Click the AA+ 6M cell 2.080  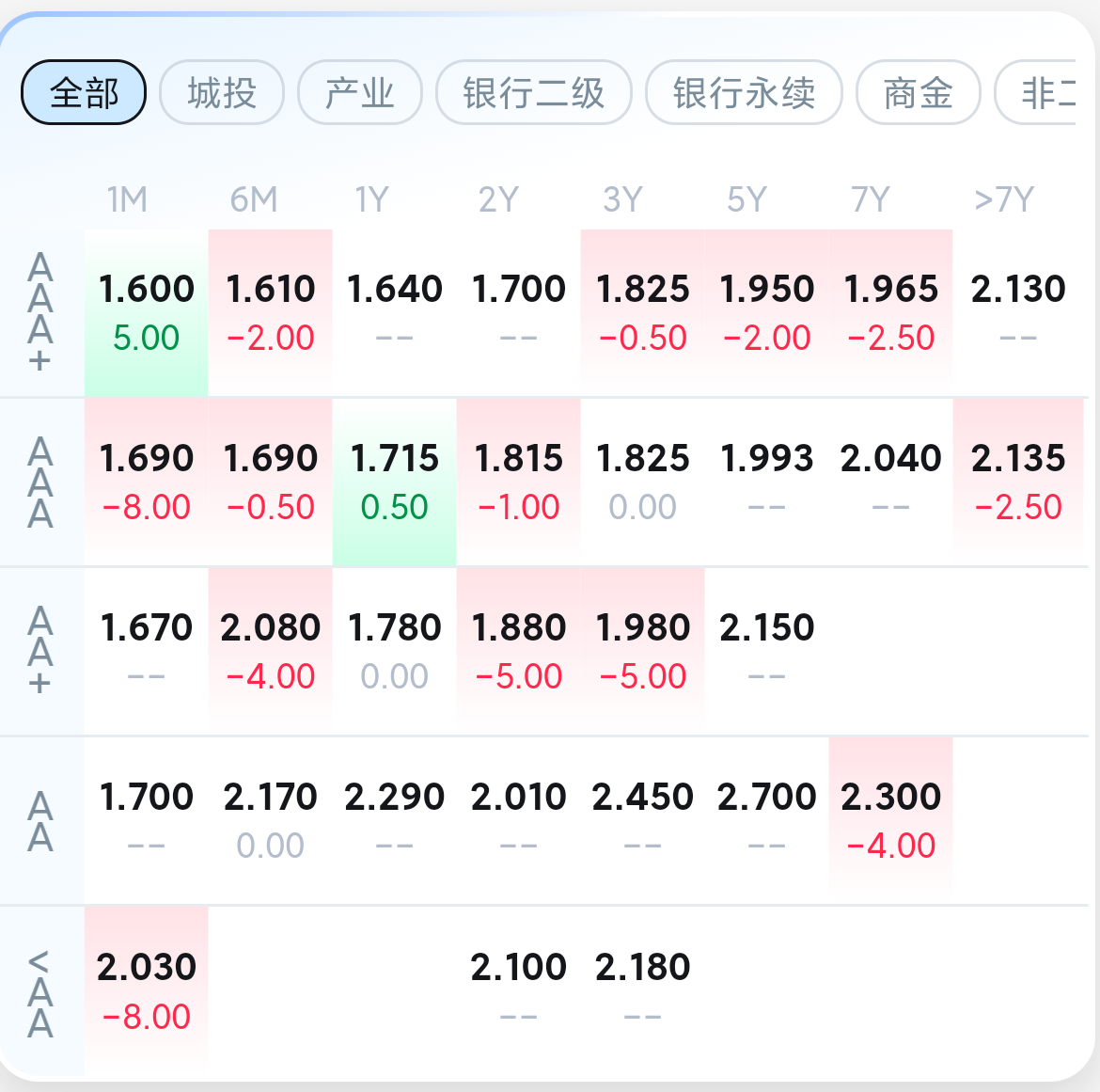coord(270,651)
